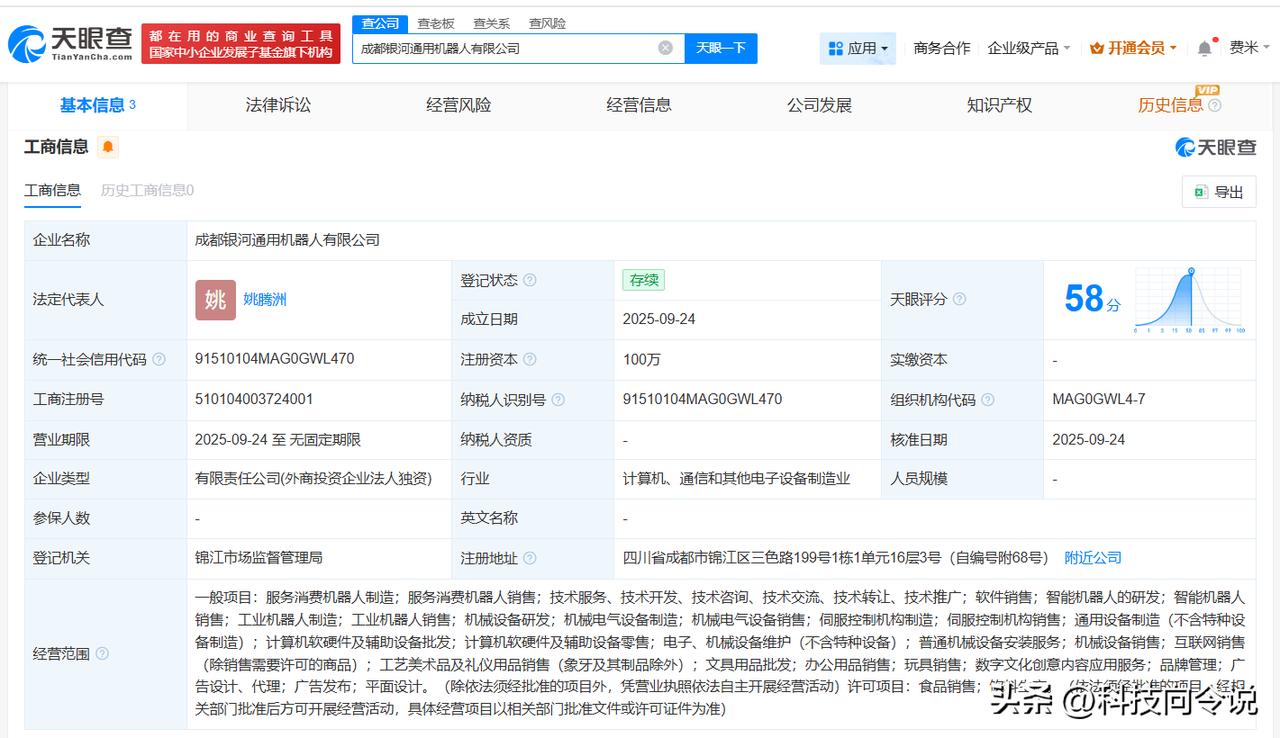1280x738 pixels.
Task: Click the registration number 510104003724001
Action: pos(254,399)
